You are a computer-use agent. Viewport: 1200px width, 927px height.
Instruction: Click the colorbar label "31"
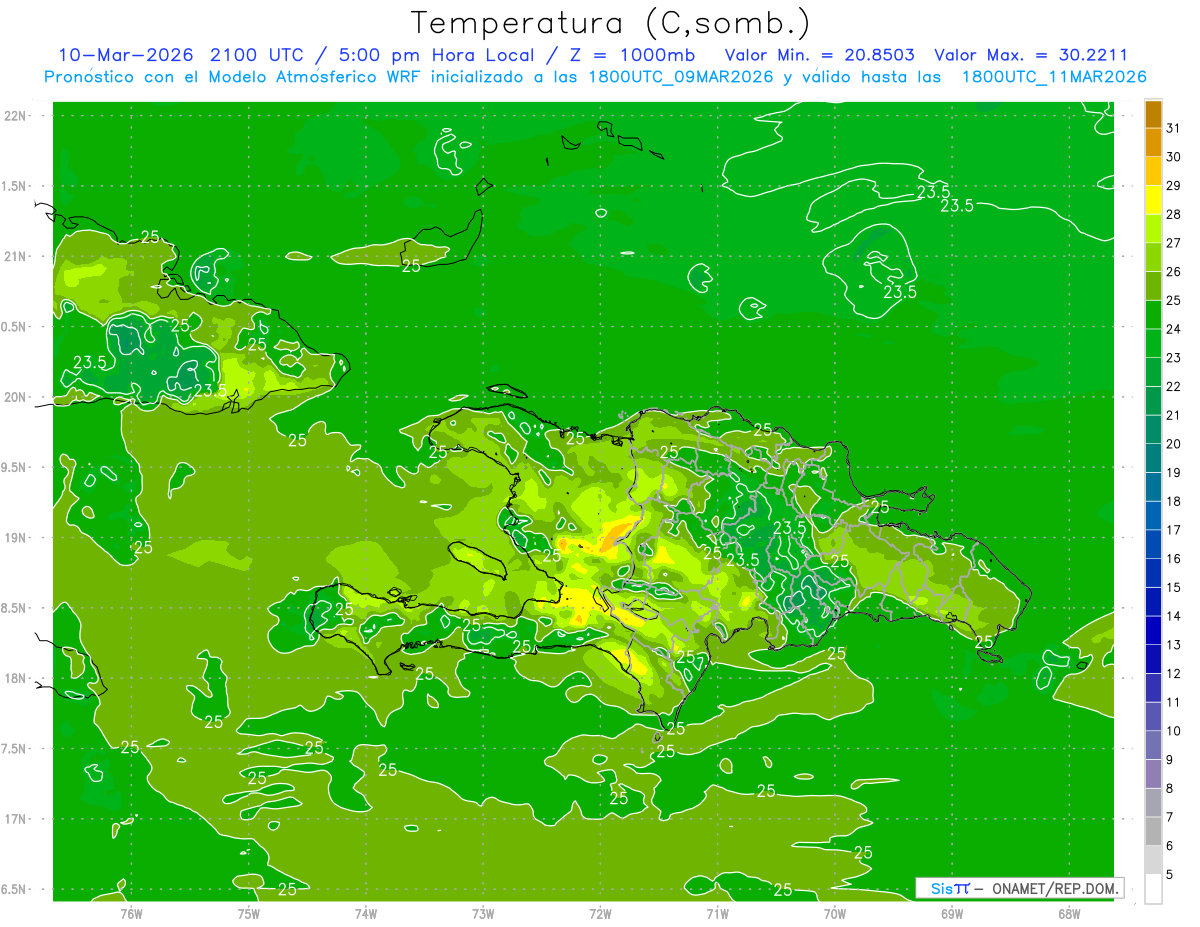pos(1174,128)
